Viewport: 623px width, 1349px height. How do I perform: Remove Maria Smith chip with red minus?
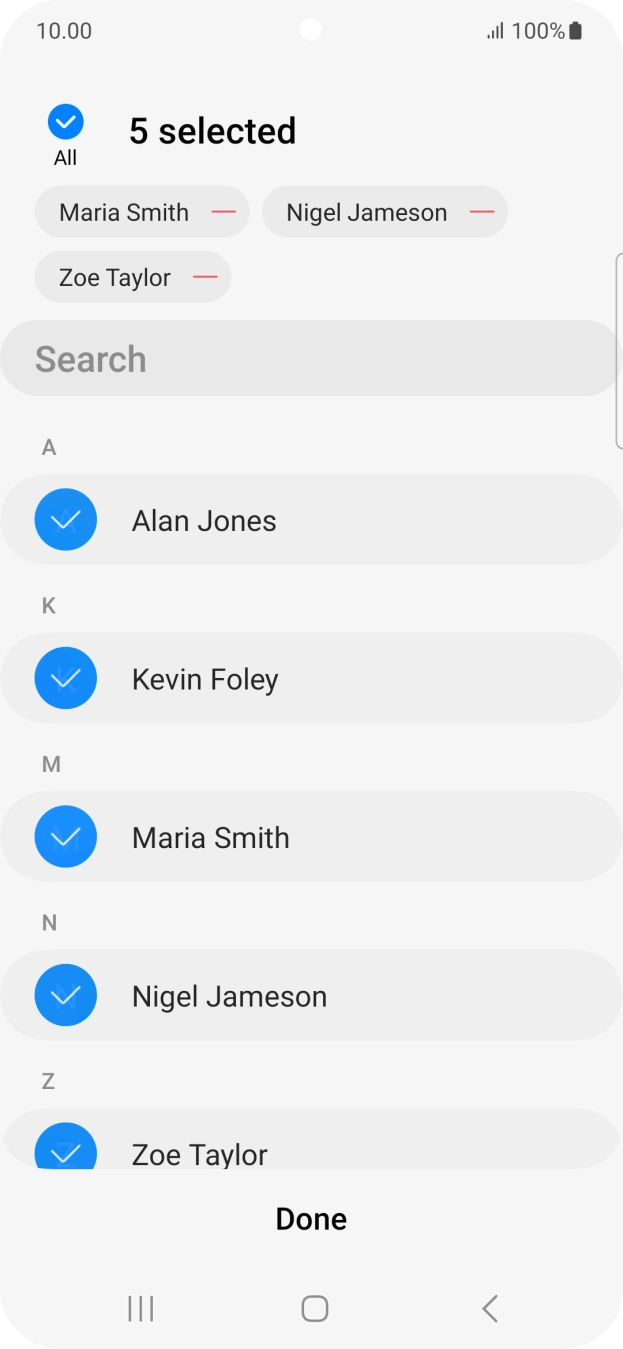pyautogui.click(x=223, y=212)
